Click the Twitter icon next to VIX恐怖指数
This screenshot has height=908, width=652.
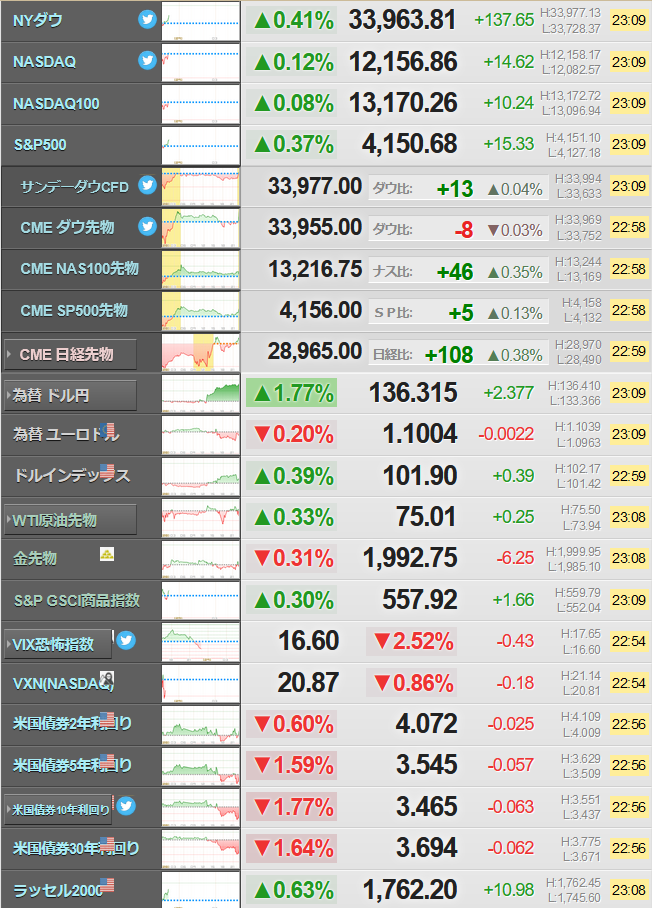click(126, 640)
